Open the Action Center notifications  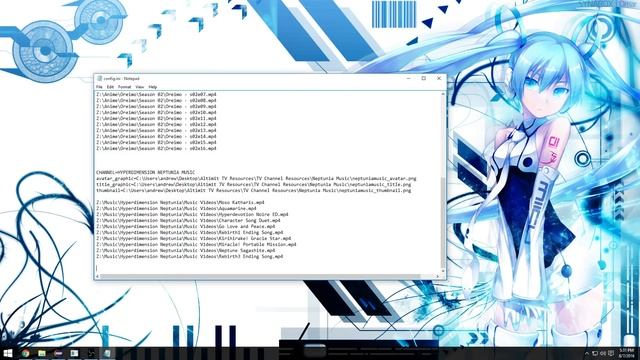point(611,353)
